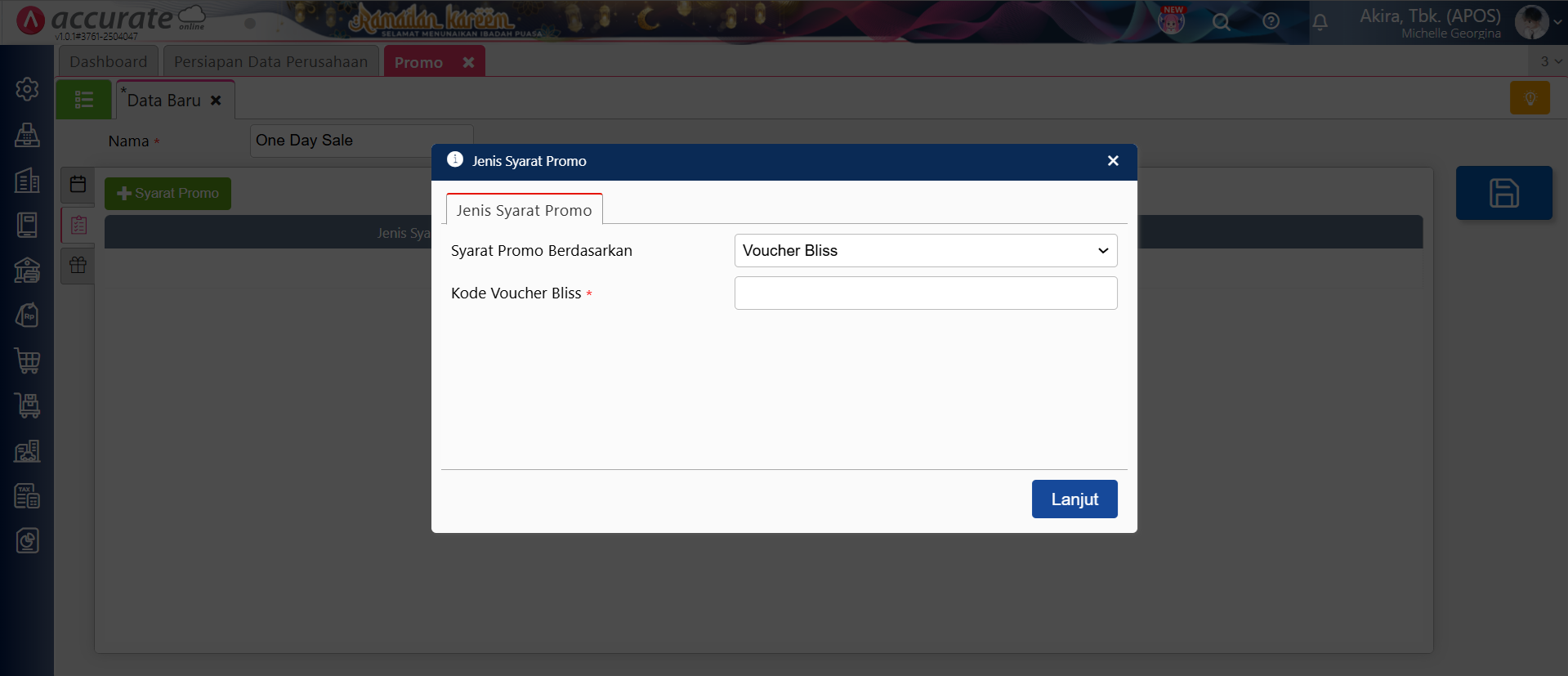Screen dimensions: 1568x676
Task: Switch to the Dashboard tab
Action: point(108,62)
